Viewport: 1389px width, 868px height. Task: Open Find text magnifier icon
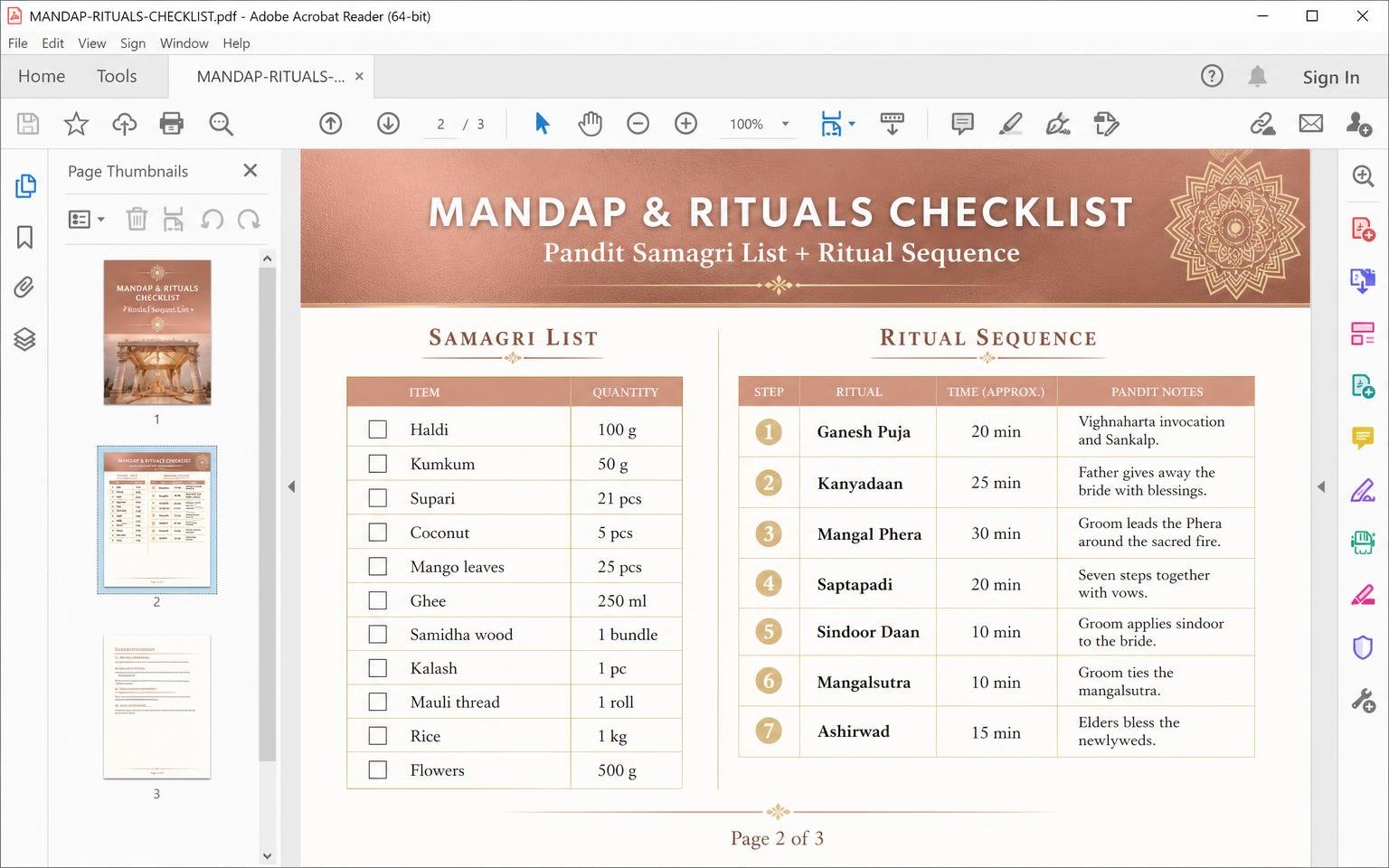[221, 124]
